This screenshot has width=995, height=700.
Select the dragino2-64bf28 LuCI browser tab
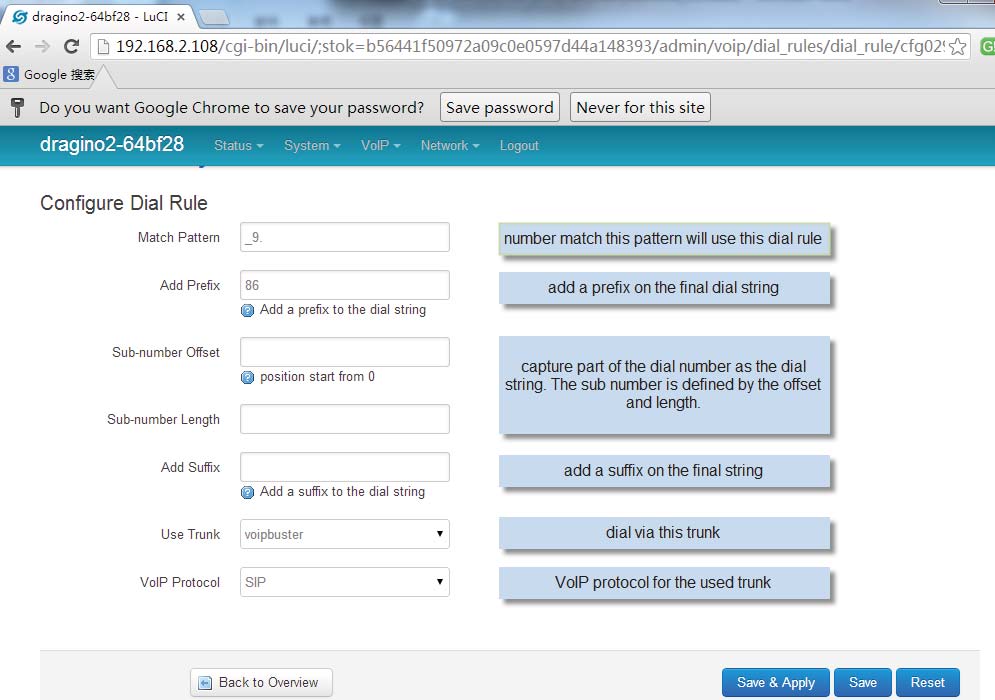99,17
